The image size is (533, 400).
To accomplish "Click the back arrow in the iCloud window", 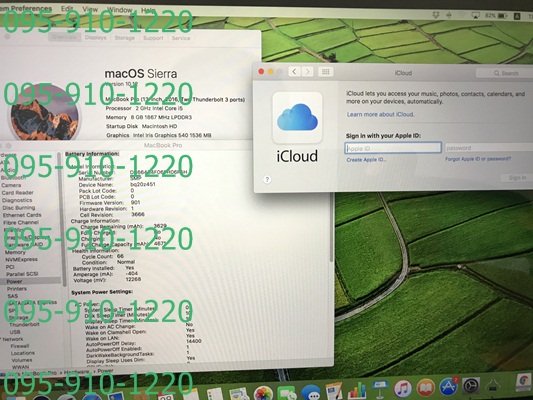I will click(x=294, y=72).
